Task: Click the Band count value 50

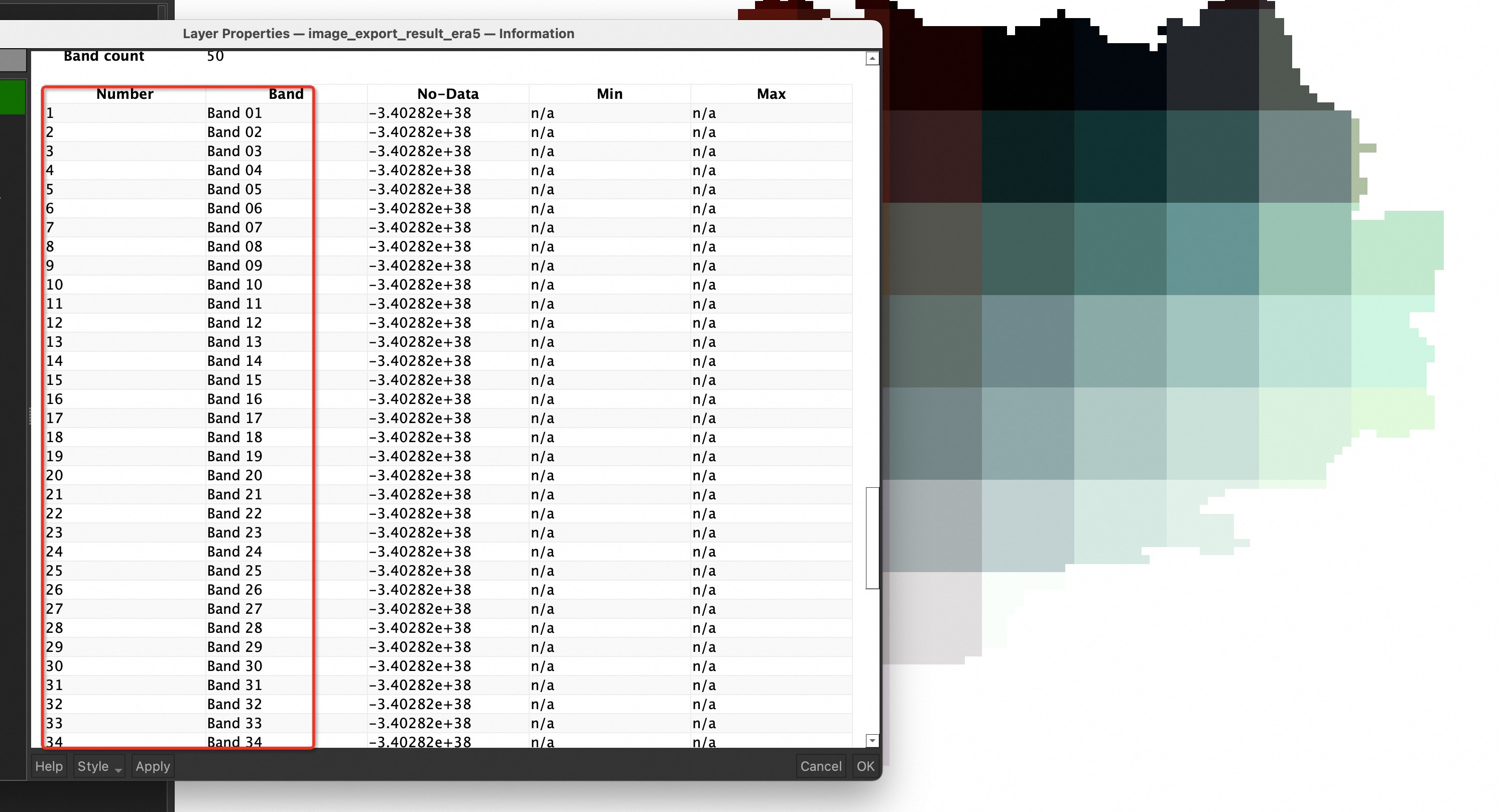Action: (215, 56)
